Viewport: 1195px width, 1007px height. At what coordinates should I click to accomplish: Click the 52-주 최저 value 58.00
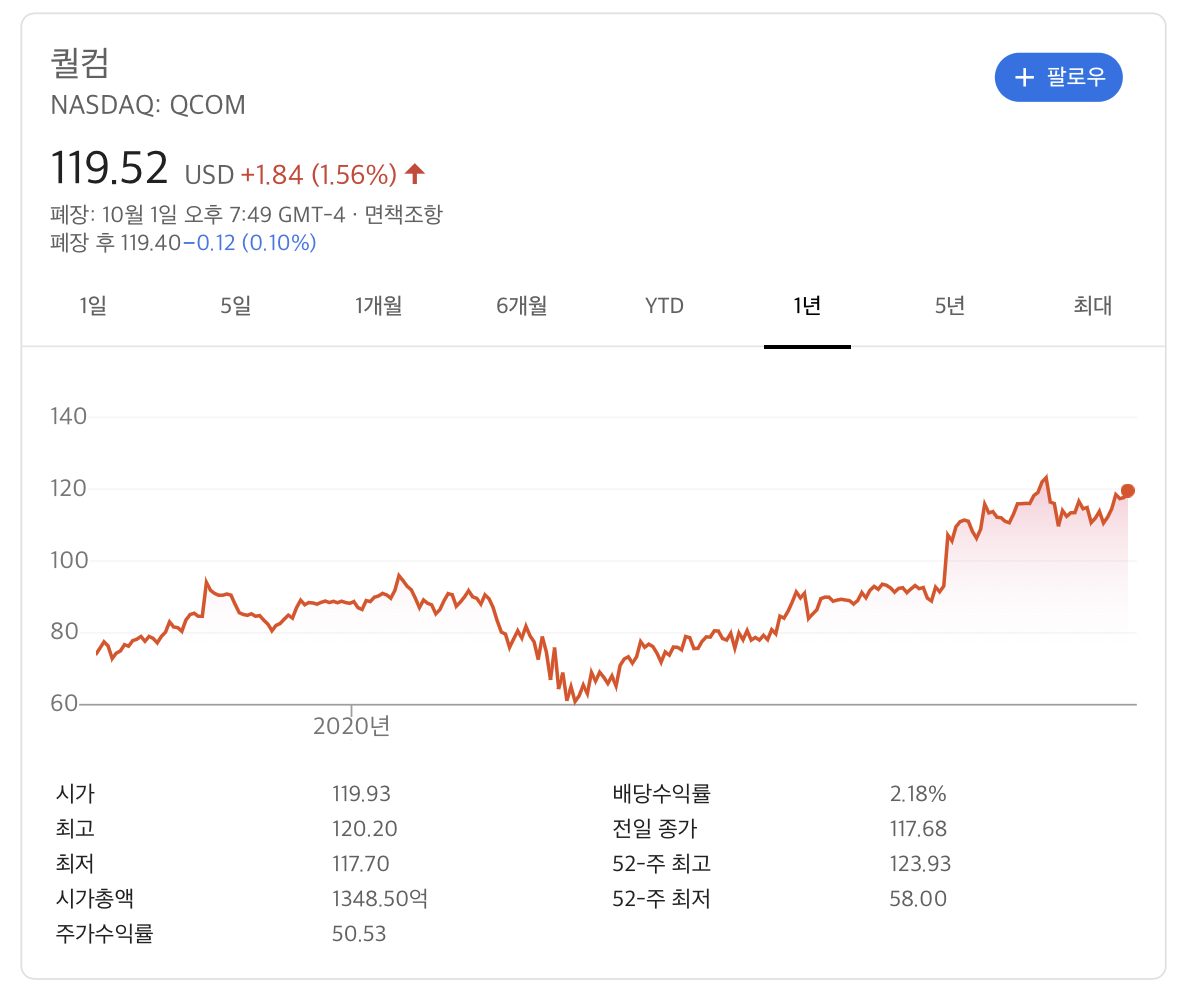click(918, 899)
